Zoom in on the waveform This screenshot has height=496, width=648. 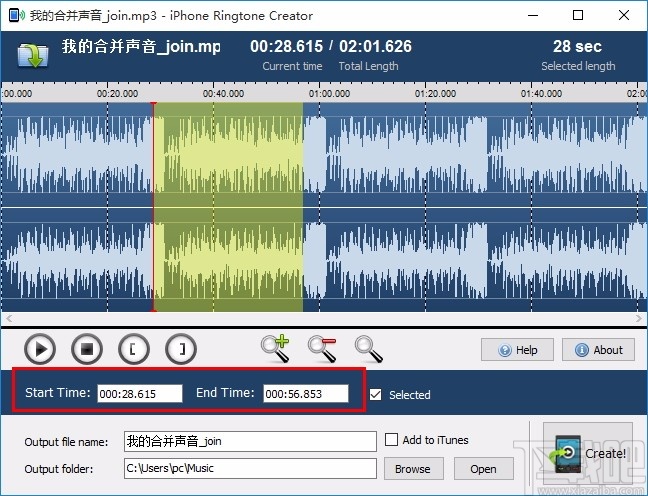point(275,348)
